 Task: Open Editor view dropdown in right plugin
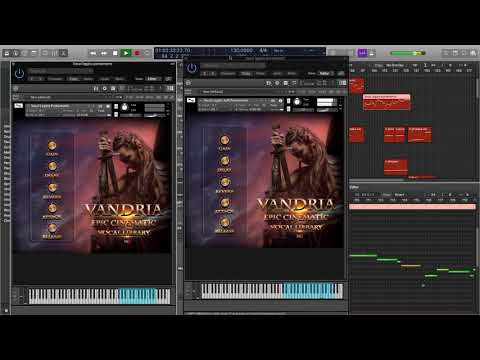(325, 74)
